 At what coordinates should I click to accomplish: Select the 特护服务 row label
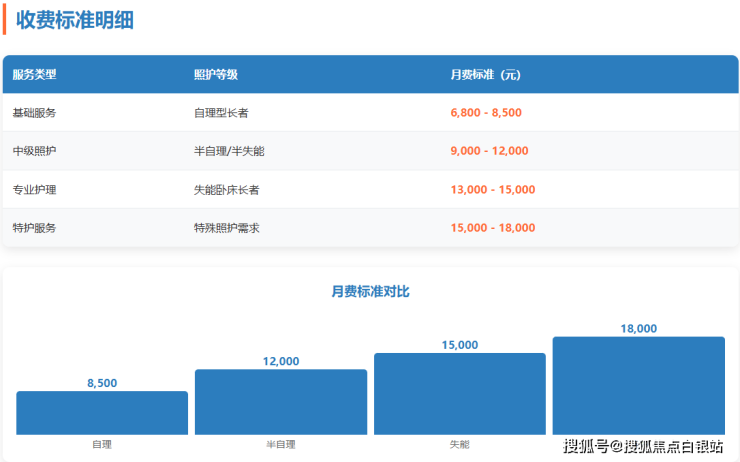[35, 228]
